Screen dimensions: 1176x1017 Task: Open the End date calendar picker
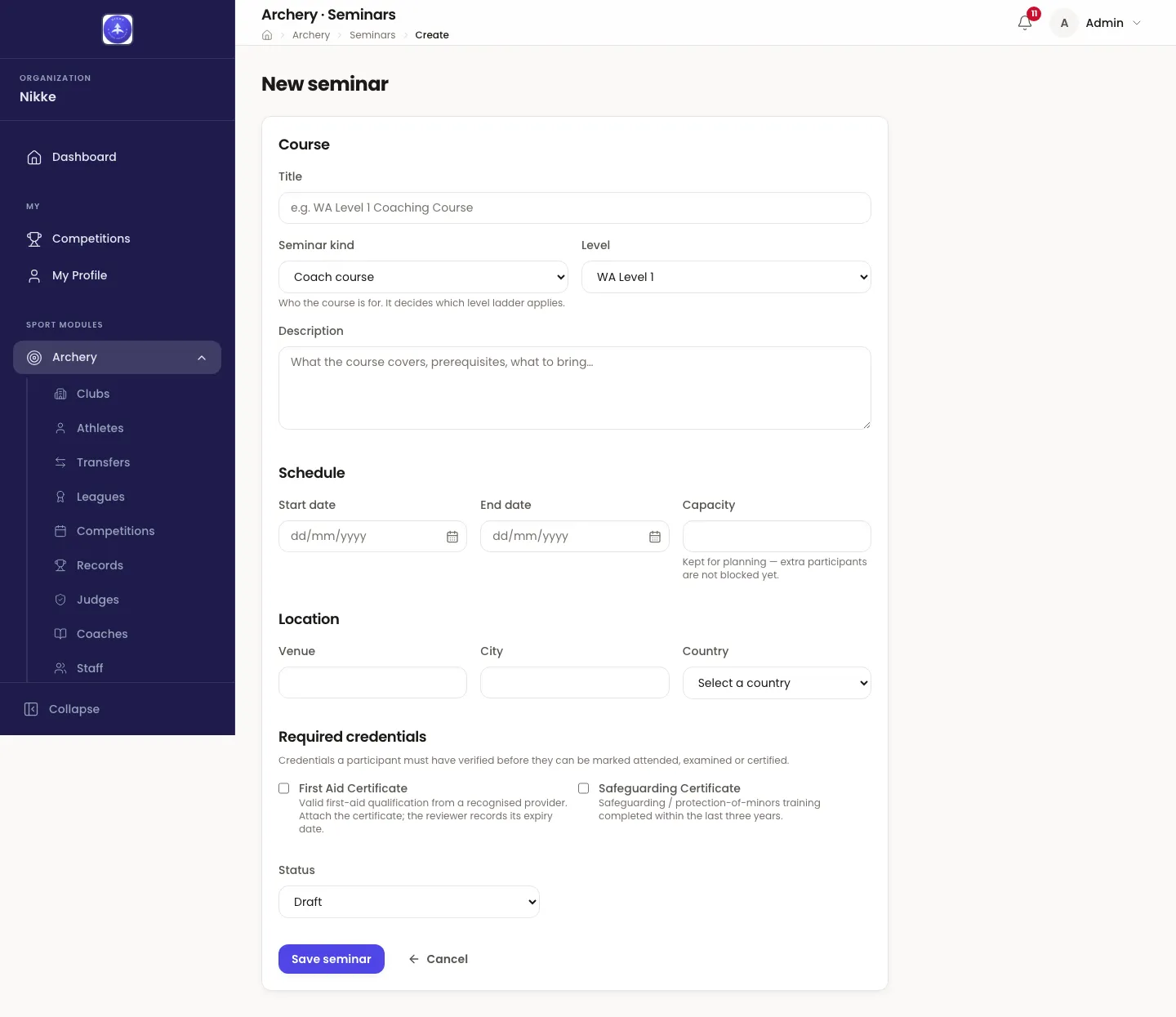pyautogui.click(x=655, y=537)
